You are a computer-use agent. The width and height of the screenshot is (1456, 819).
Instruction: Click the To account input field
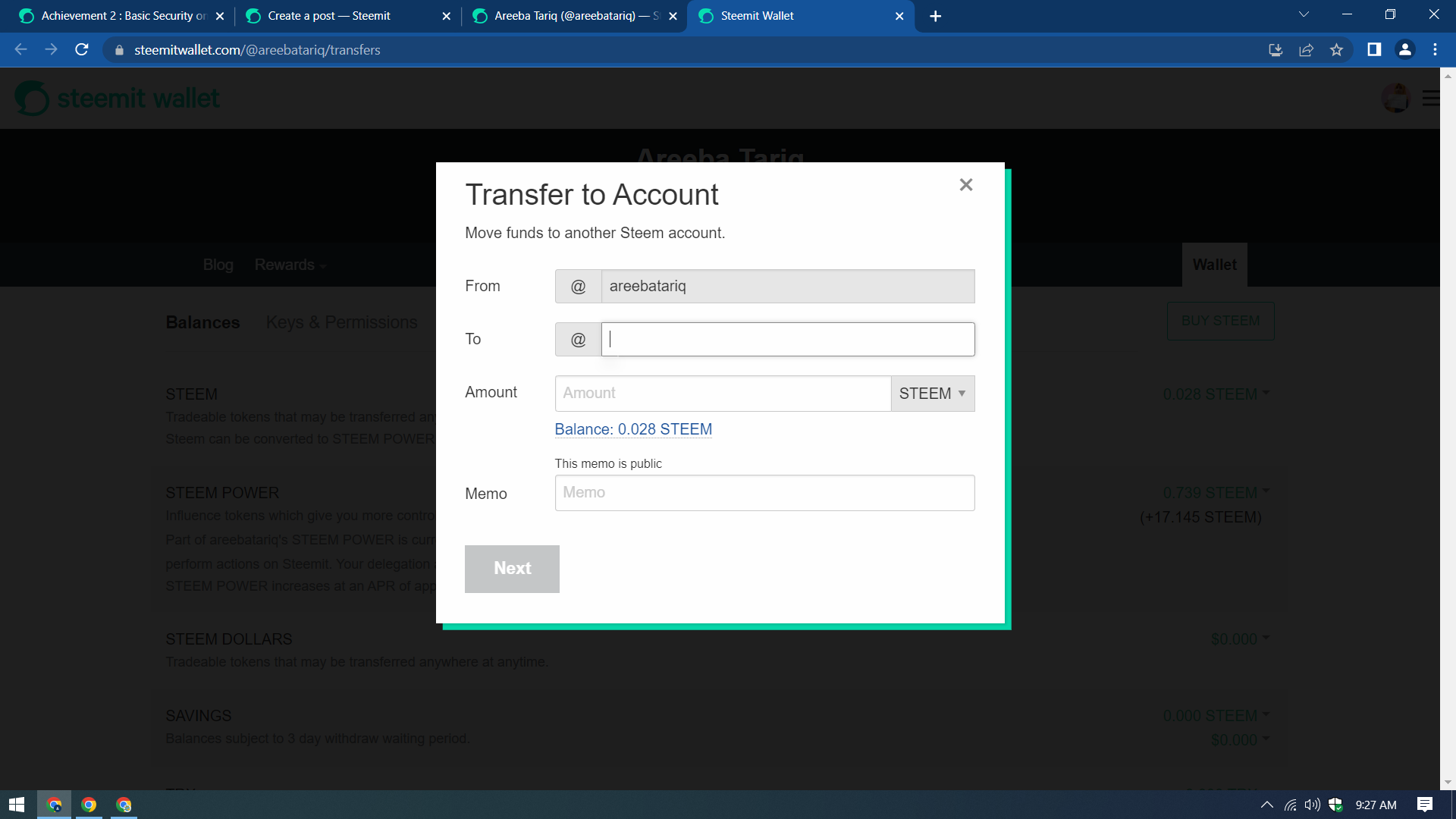coord(788,339)
